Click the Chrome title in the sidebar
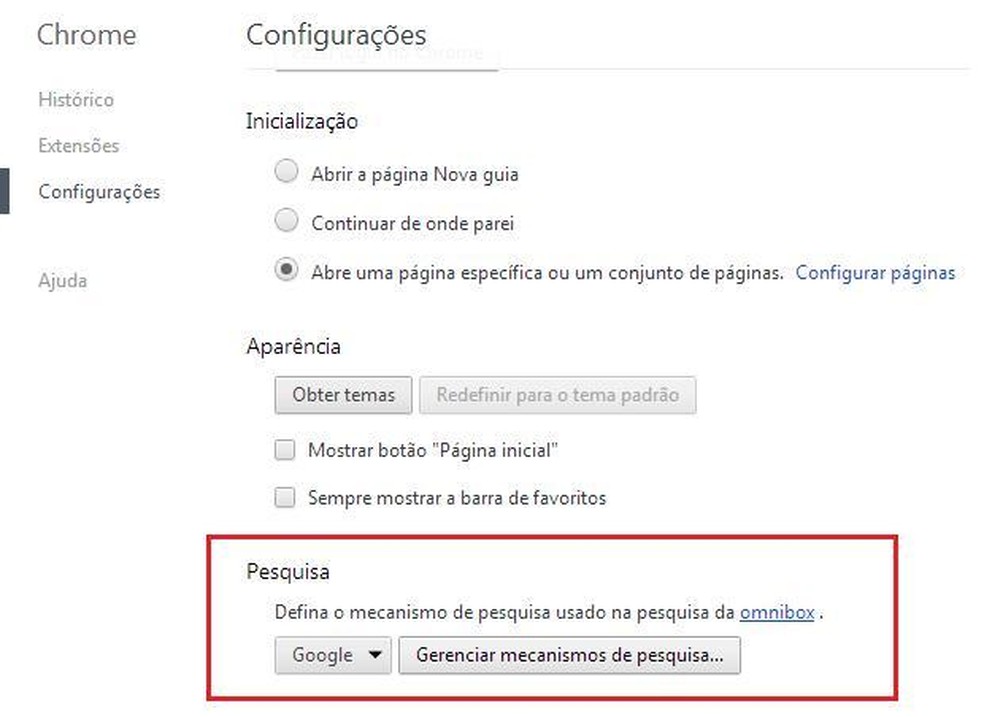Screen dimensions: 984x717 tap(86, 36)
